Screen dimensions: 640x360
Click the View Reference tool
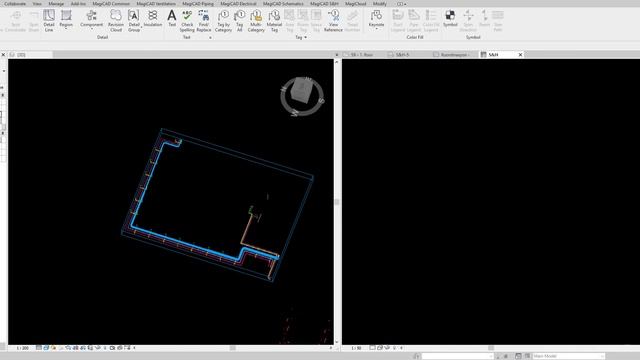coord(333,21)
